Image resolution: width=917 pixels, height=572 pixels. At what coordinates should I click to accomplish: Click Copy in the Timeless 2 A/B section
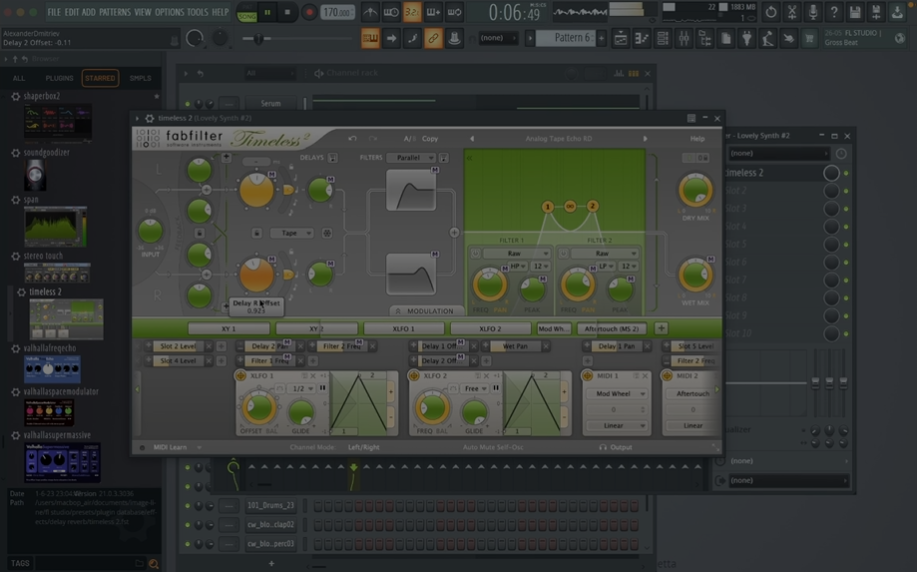click(x=430, y=139)
